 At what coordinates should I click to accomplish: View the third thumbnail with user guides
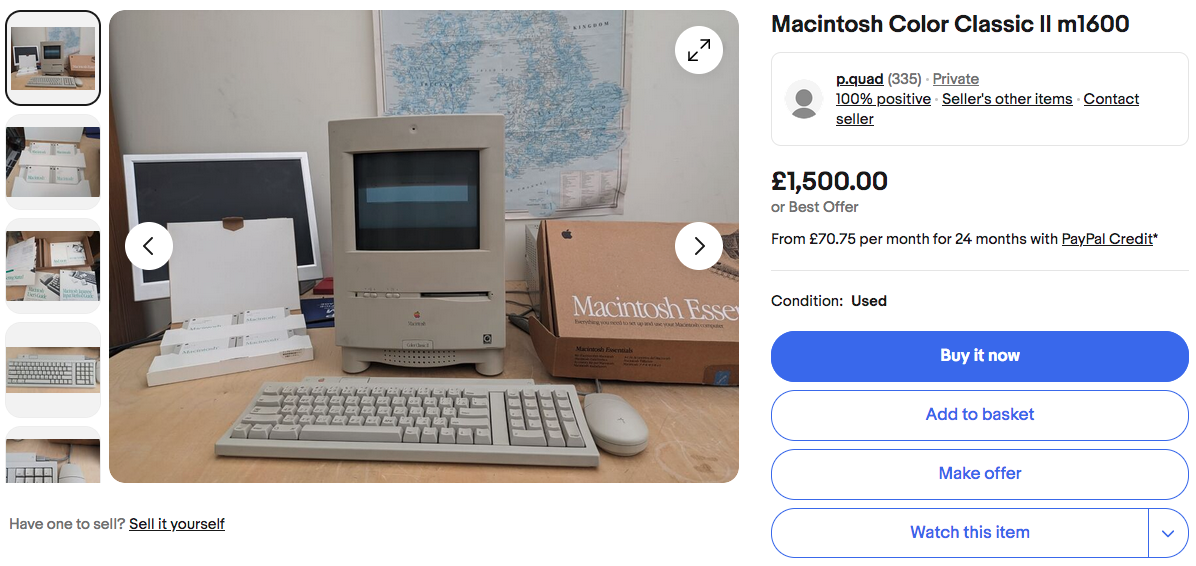click(x=53, y=265)
